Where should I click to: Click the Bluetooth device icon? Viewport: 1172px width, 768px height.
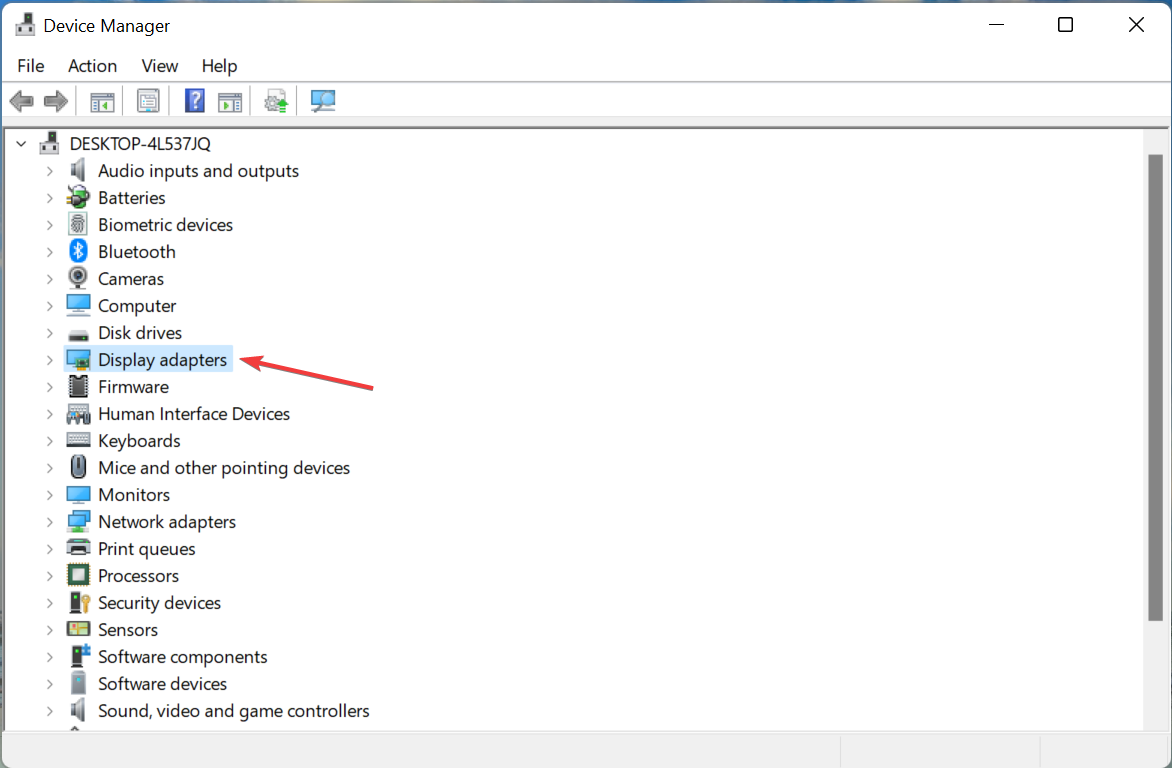pyautogui.click(x=78, y=251)
